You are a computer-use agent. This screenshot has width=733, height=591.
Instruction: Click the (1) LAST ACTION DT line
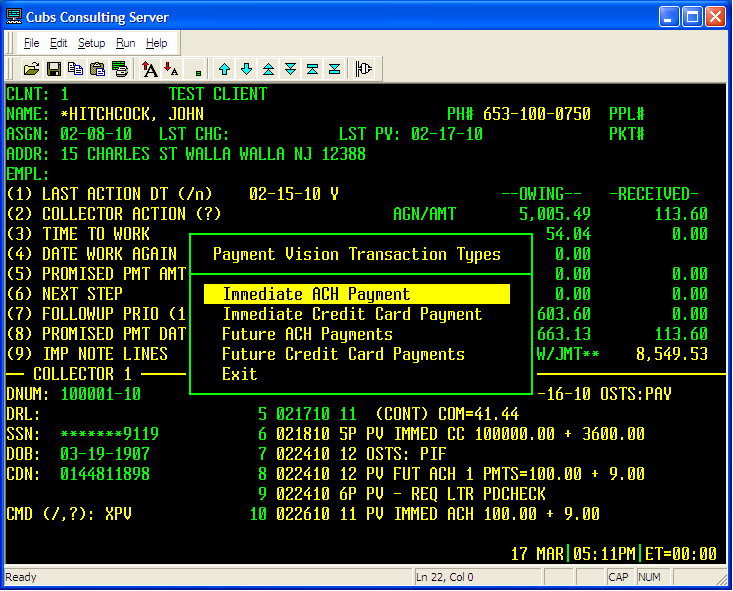click(x=109, y=194)
